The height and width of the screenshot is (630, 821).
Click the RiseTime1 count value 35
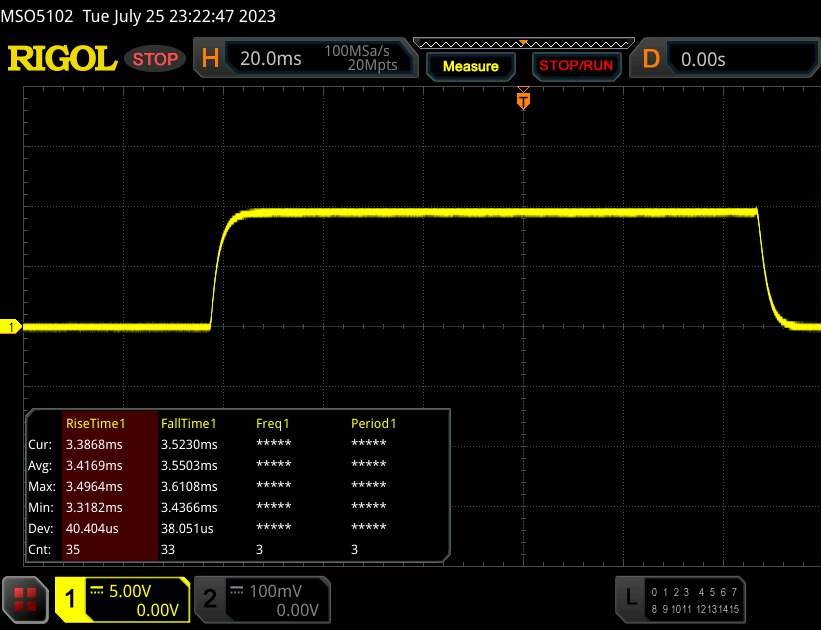72,549
